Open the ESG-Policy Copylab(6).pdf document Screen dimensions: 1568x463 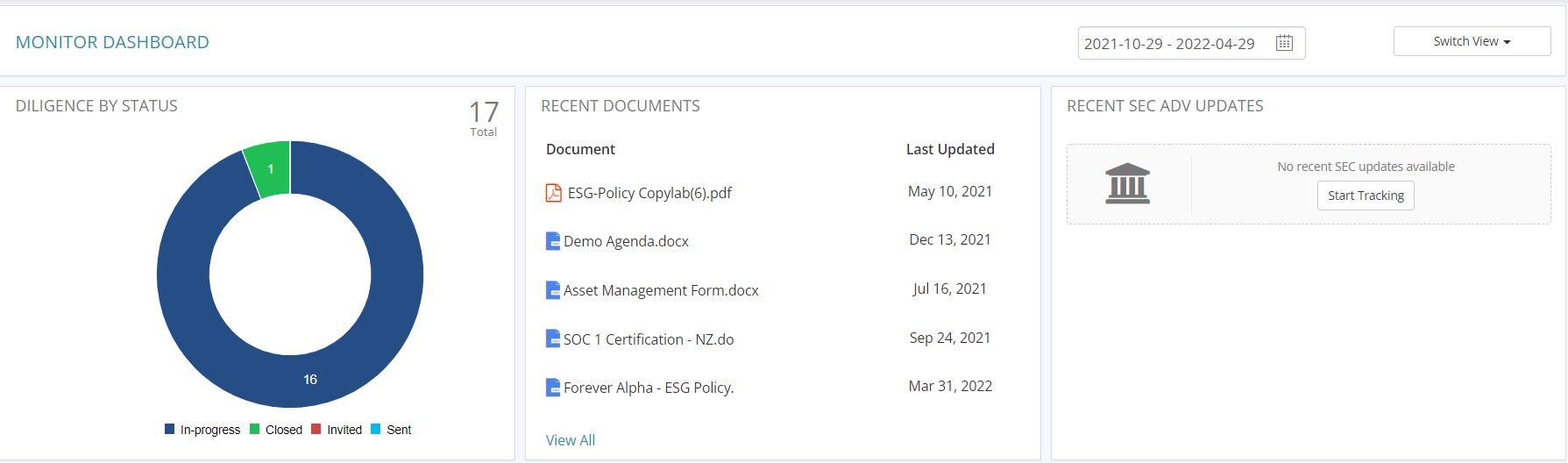click(x=649, y=193)
